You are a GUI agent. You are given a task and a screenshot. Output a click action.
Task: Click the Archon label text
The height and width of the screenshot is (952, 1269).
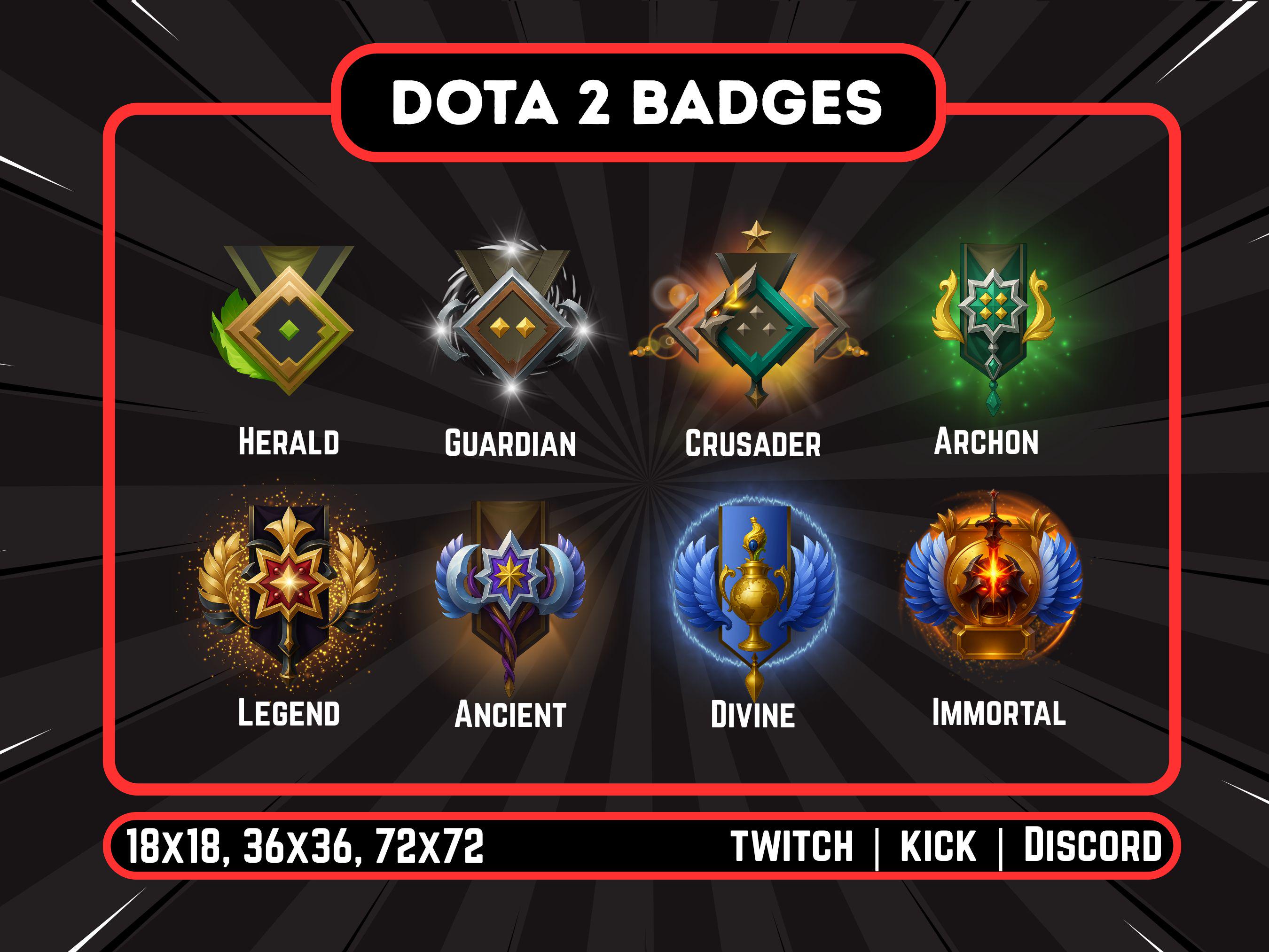986,442
